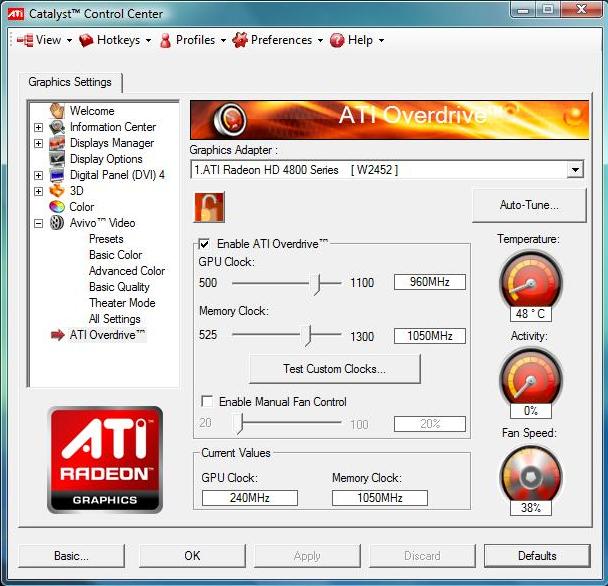
Task: Click the round Overdrive banner emblem
Action: click(x=230, y=119)
